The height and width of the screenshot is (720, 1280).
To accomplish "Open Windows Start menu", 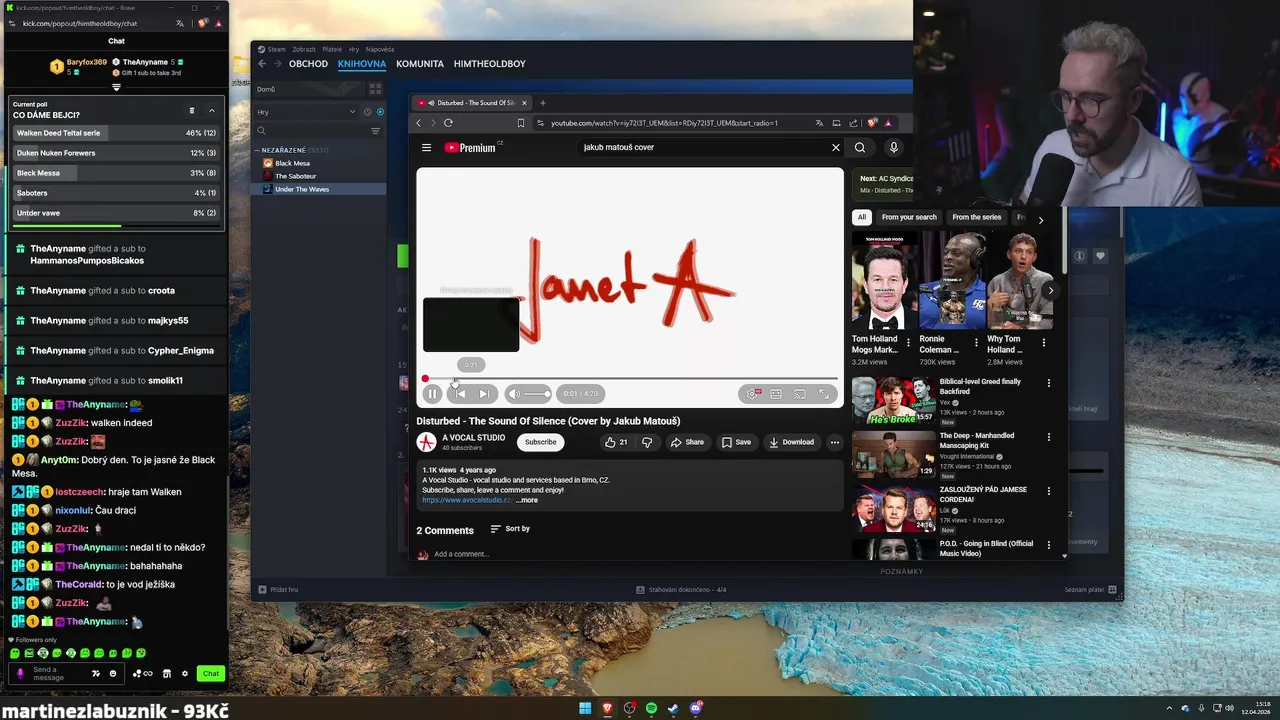I will 585,708.
